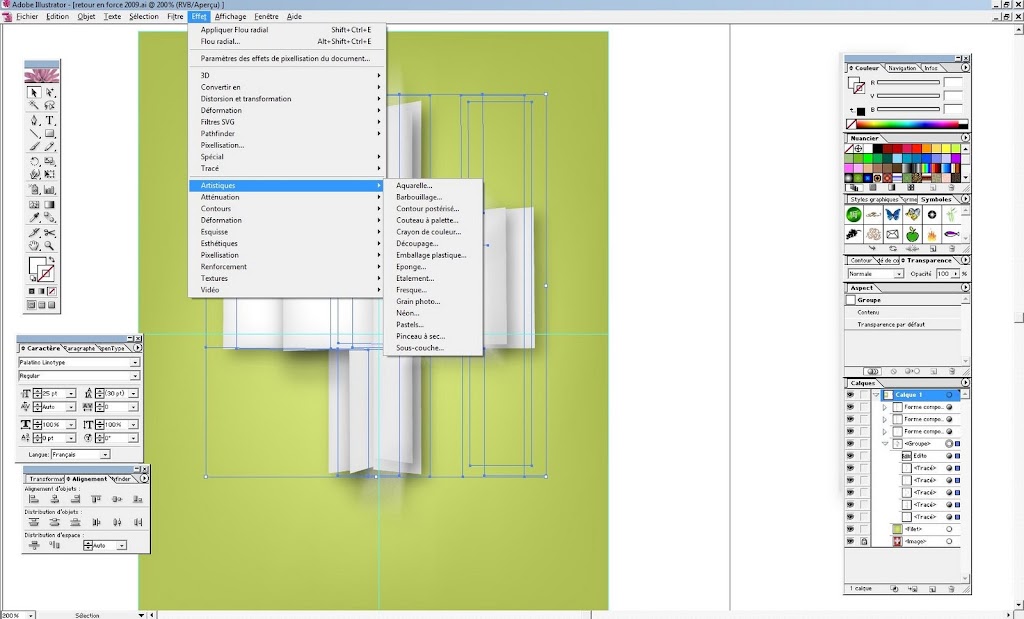Screen dimensions: 1024x619
Task: Open the Palatino Linotype font dropdown
Action: pyautogui.click(x=135, y=362)
